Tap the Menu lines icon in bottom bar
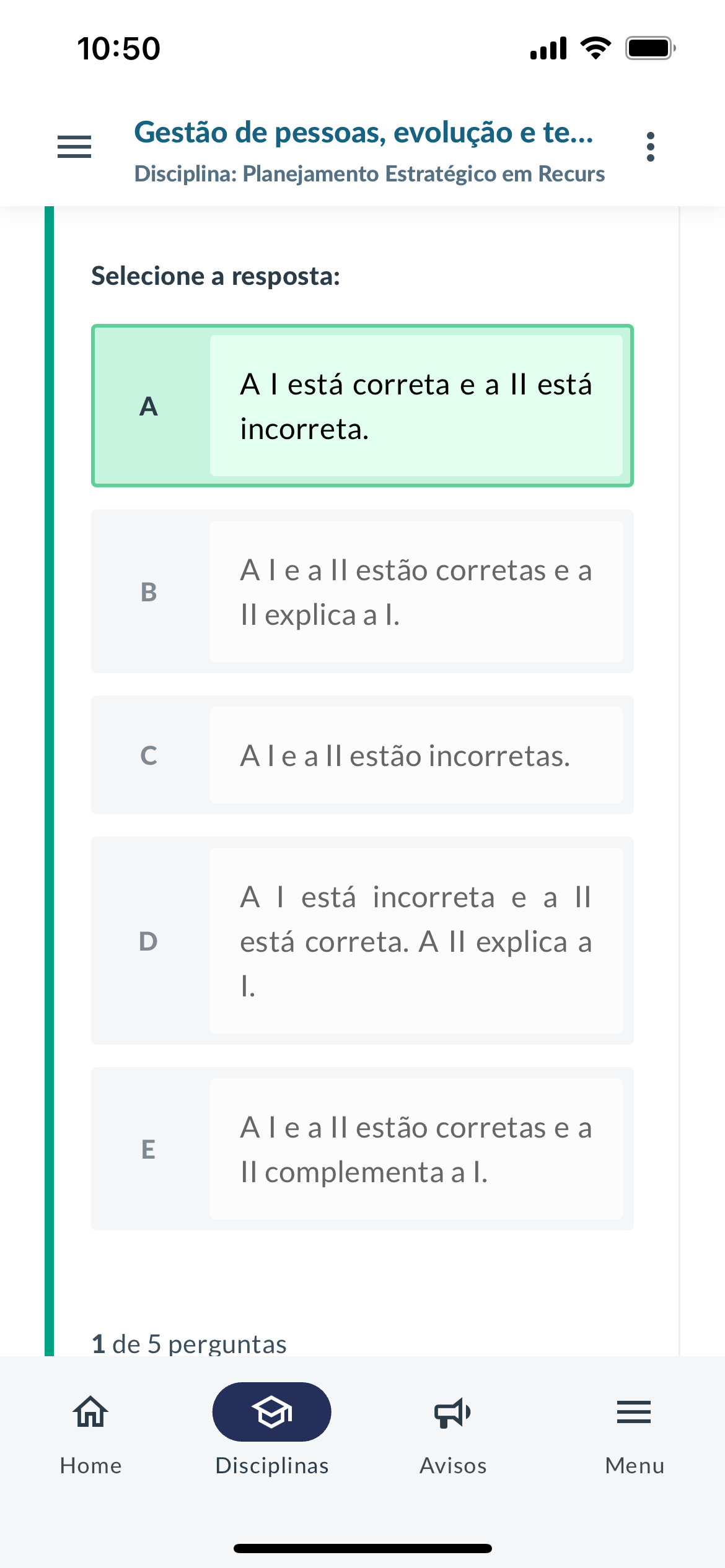The width and height of the screenshot is (725, 1568). click(634, 1412)
